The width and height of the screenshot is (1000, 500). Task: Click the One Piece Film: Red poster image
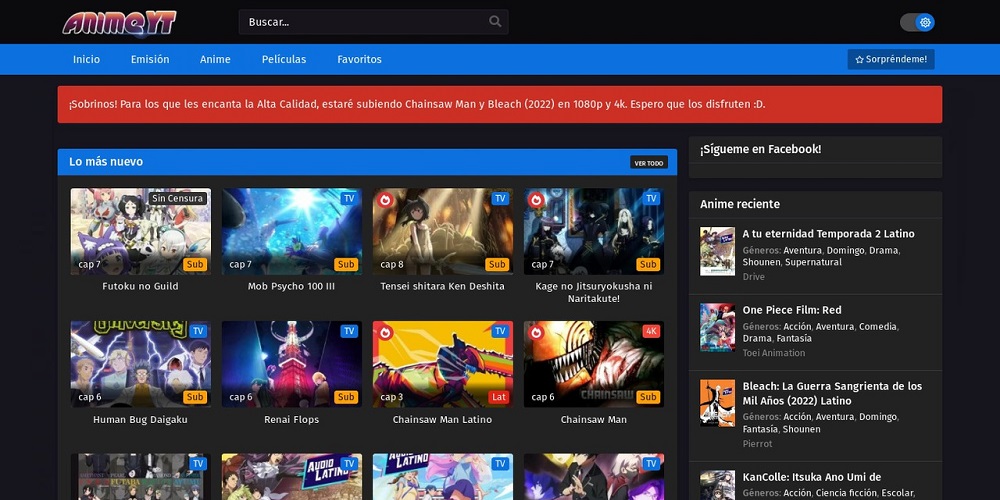click(717, 327)
